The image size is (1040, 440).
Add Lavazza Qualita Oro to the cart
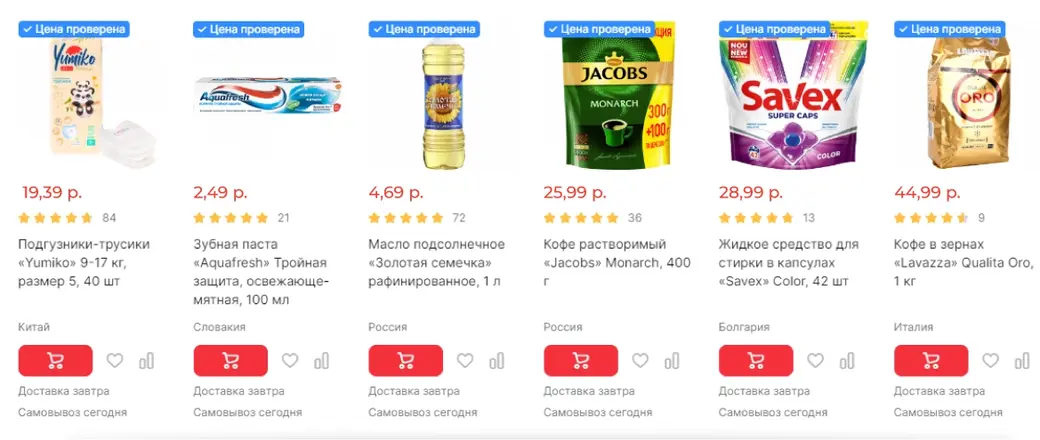(931, 360)
